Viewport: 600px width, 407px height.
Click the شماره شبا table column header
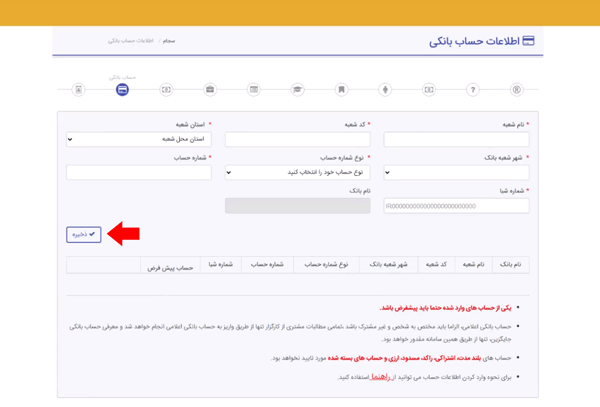click(x=221, y=264)
